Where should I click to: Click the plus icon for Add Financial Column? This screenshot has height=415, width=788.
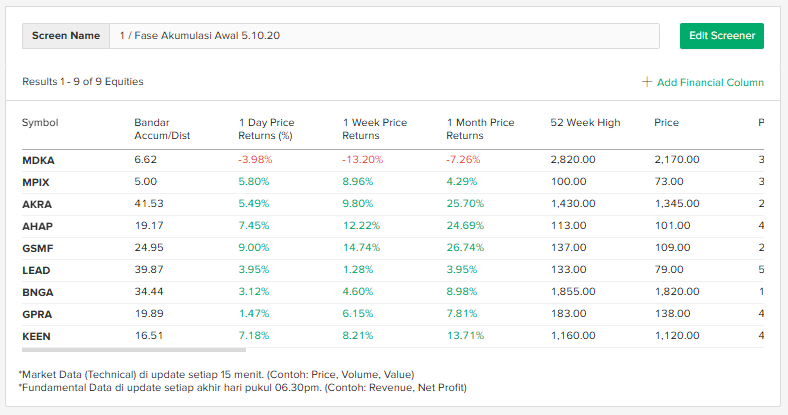tap(647, 82)
